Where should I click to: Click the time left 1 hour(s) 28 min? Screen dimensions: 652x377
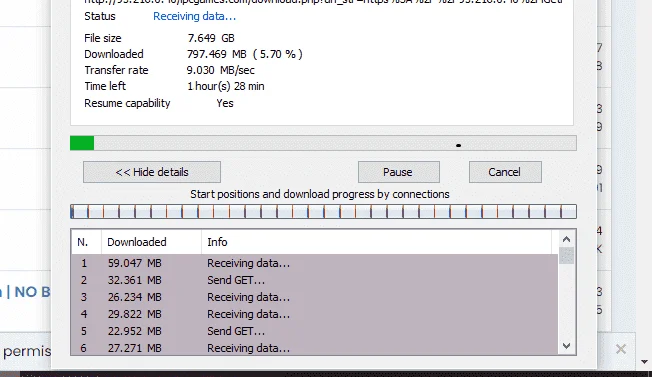(225, 86)
